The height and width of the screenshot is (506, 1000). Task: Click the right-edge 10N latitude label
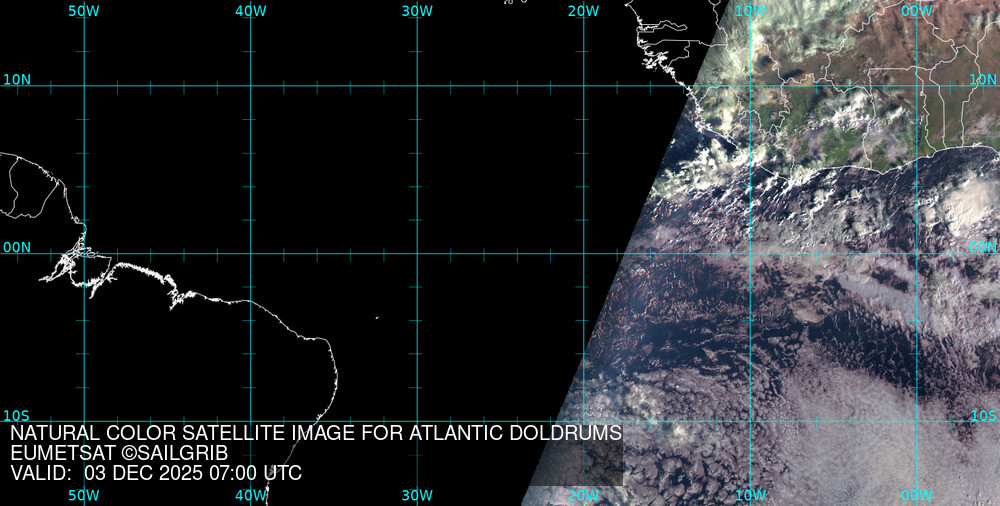click(984, 79)
